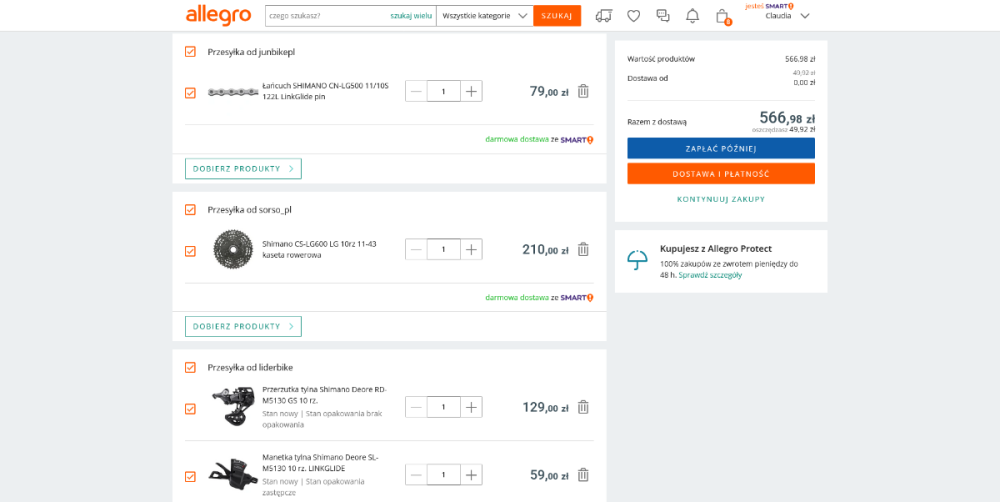1000x502 pixels.
Task: Open the rear derailleur product thumbnail
Action: [233, 406]
